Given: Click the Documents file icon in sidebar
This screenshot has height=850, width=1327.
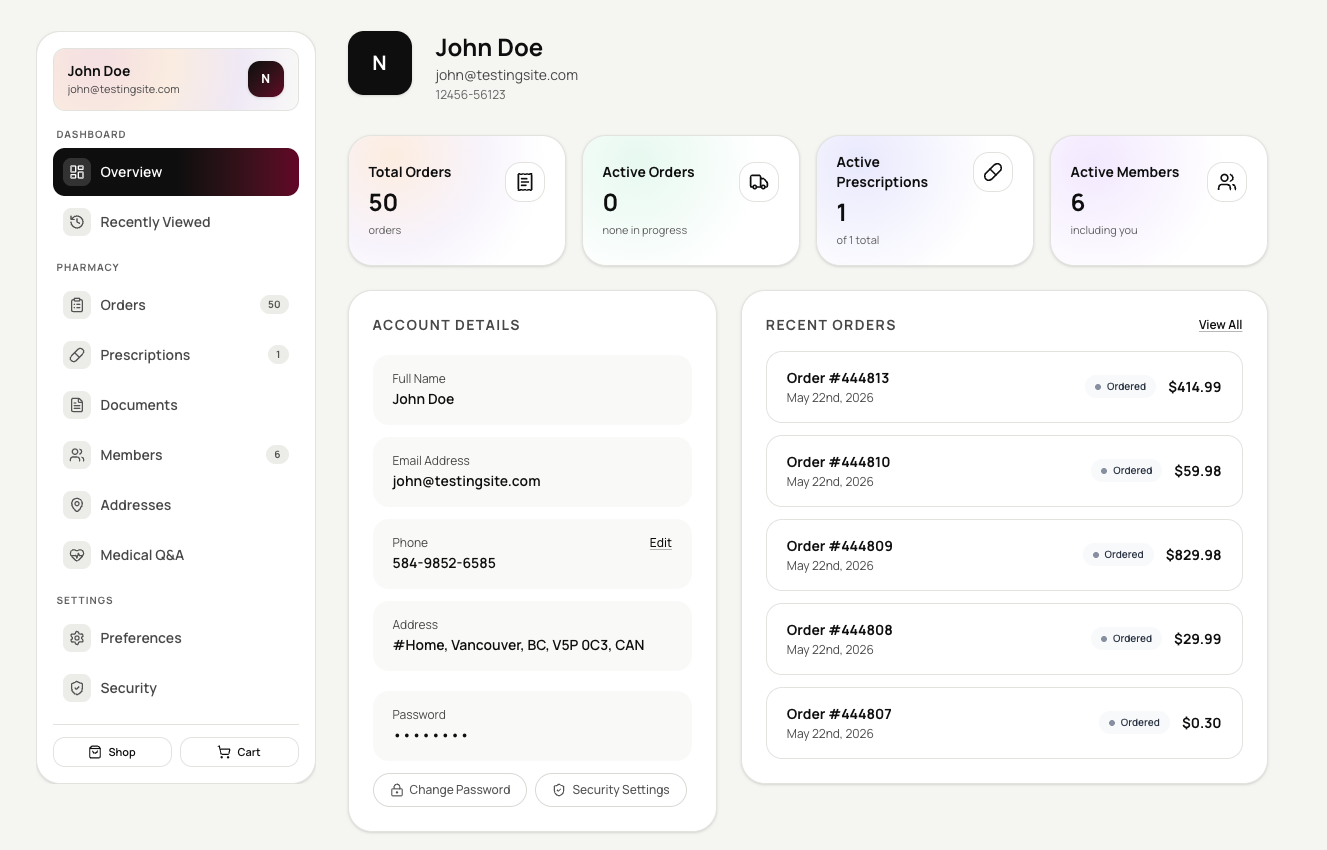Looking at the screenshot, I should pyautogui.click(x=77, y=405).
